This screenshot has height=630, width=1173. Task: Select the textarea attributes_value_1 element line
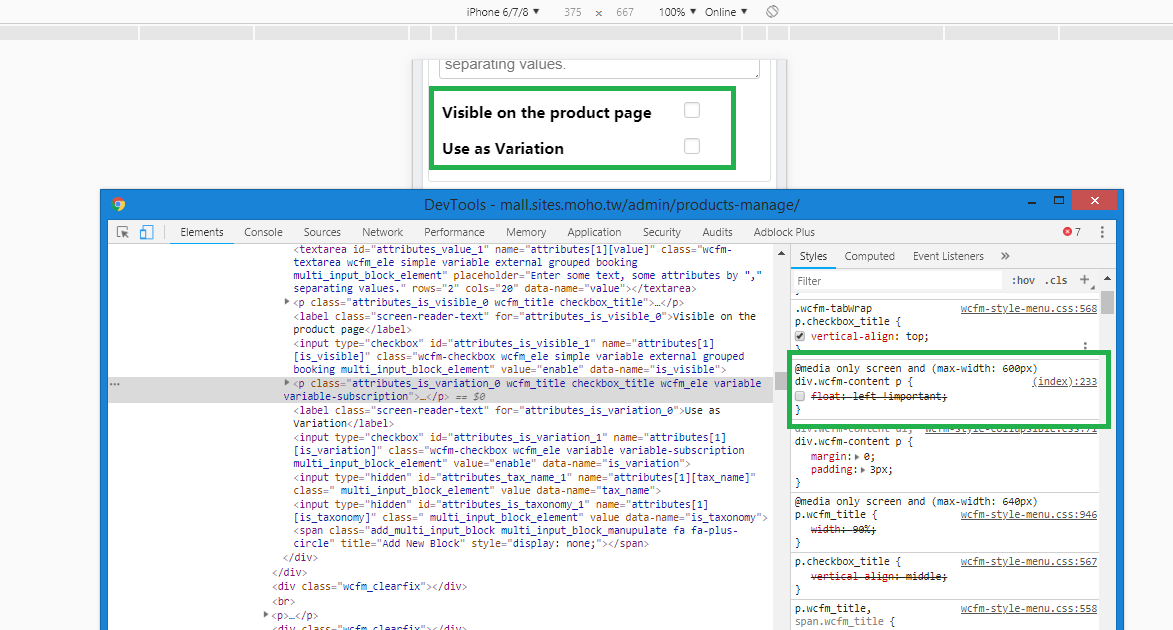(x=527, y=269)
